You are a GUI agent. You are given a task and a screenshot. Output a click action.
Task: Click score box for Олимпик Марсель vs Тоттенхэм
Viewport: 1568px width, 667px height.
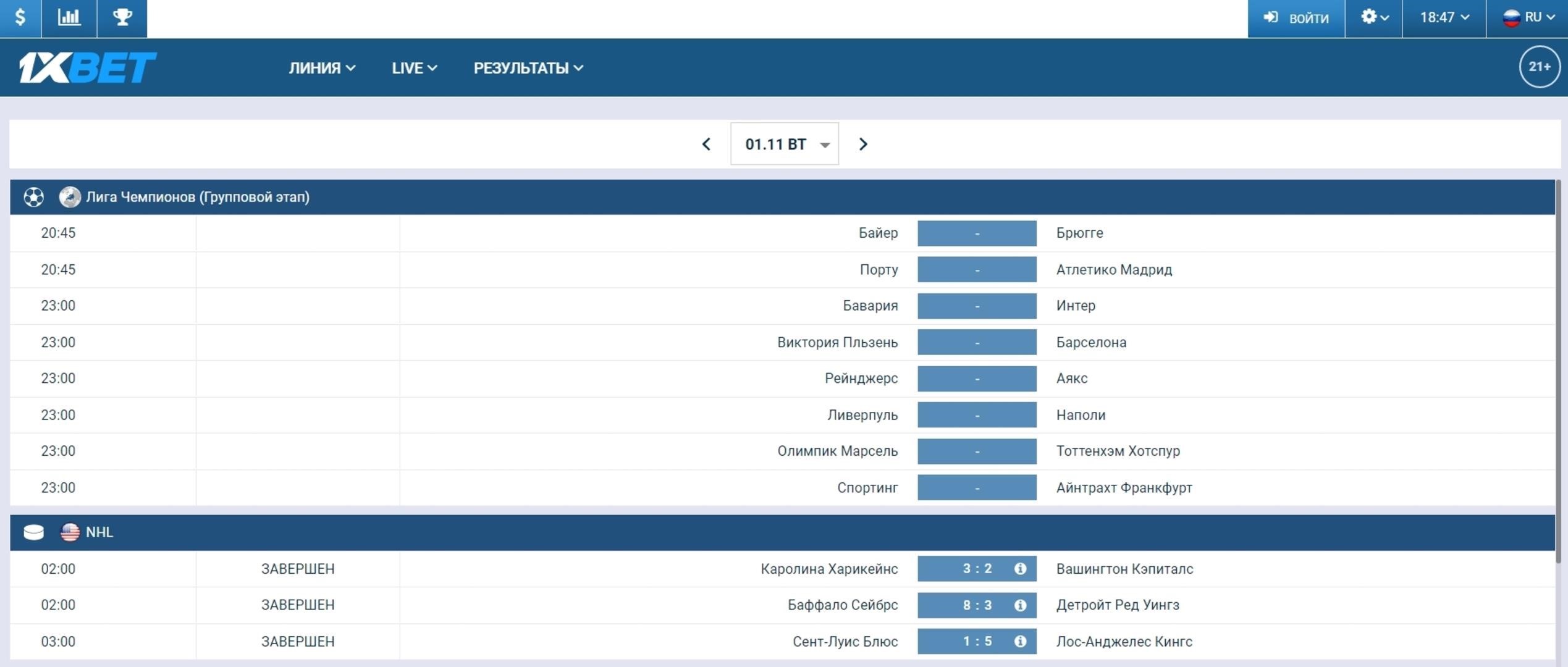click(977, 451)
